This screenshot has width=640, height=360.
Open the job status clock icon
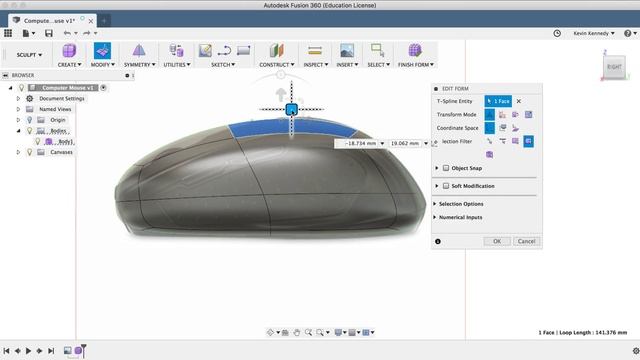point(557,33)
